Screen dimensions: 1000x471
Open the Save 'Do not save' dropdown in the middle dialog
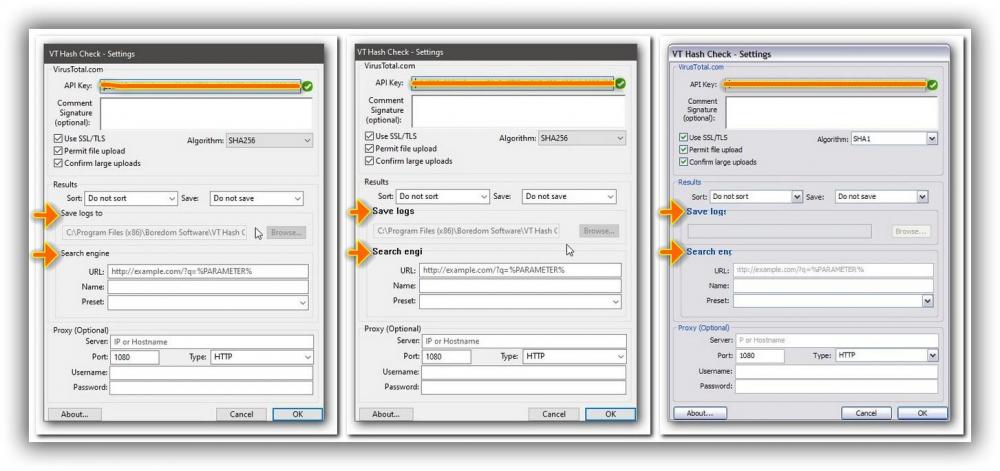pyautogui.click(x=568, y=196)
